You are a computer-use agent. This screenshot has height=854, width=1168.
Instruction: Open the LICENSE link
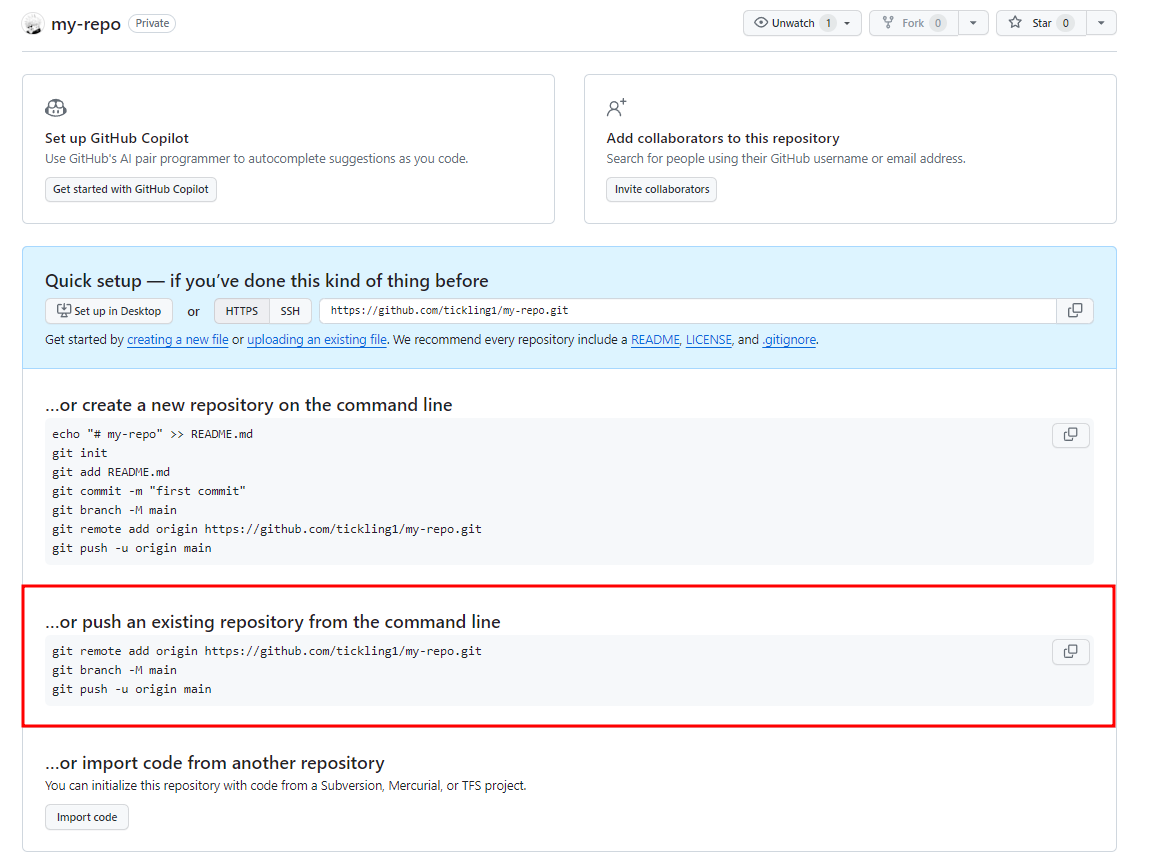(x=709, y=340)
